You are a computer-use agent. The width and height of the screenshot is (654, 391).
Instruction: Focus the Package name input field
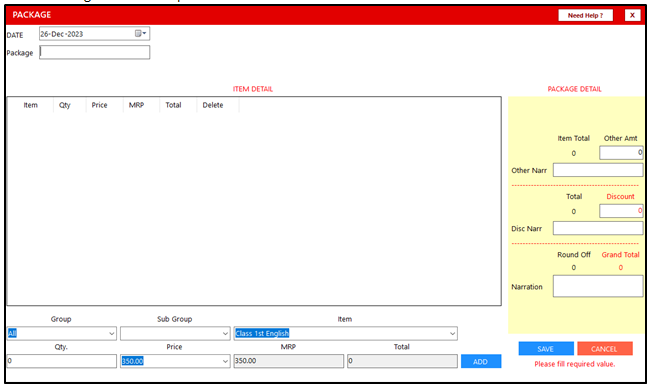click(x=95, y=52)
